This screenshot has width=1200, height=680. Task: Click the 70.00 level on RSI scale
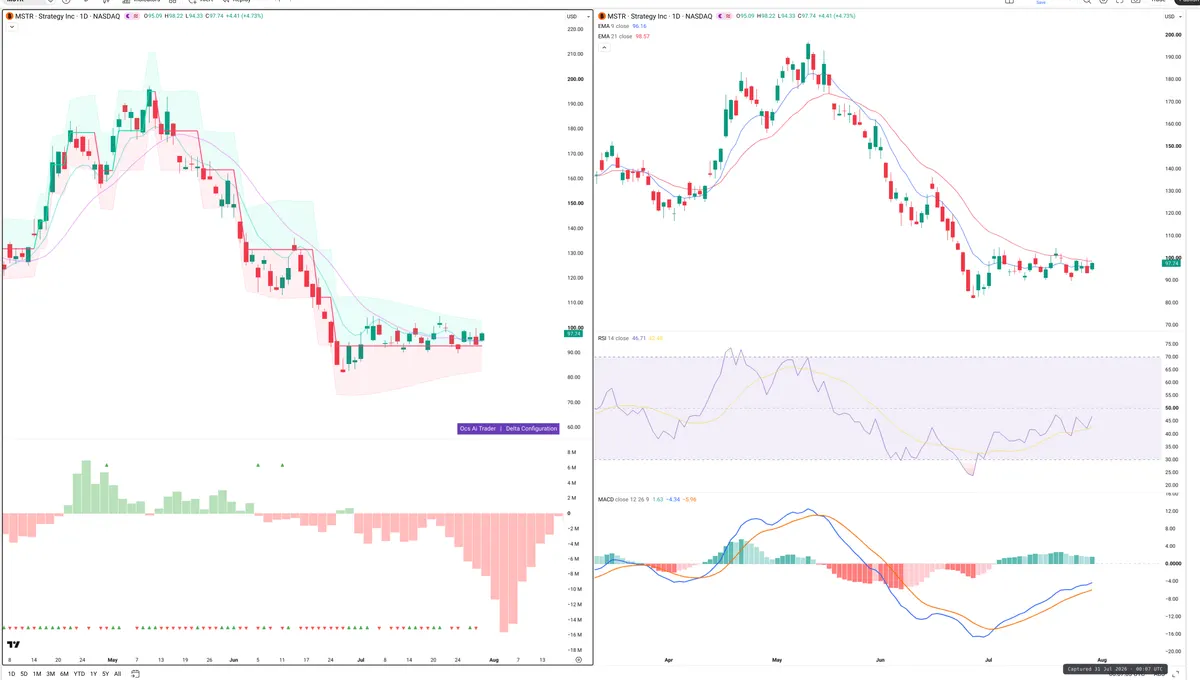(x=1172, y=357)
